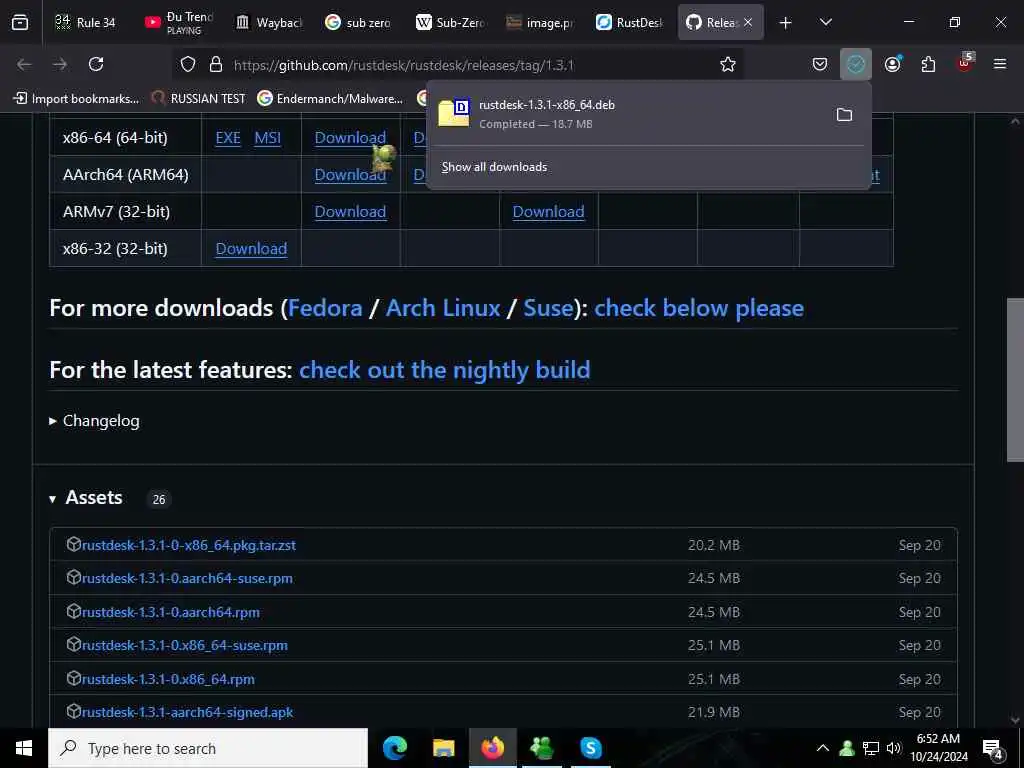Screen dimensions: 1024x768
Task: Download rustdesk-1.3.1-0.x86_64.rpm asset
Action: [168, 680]
